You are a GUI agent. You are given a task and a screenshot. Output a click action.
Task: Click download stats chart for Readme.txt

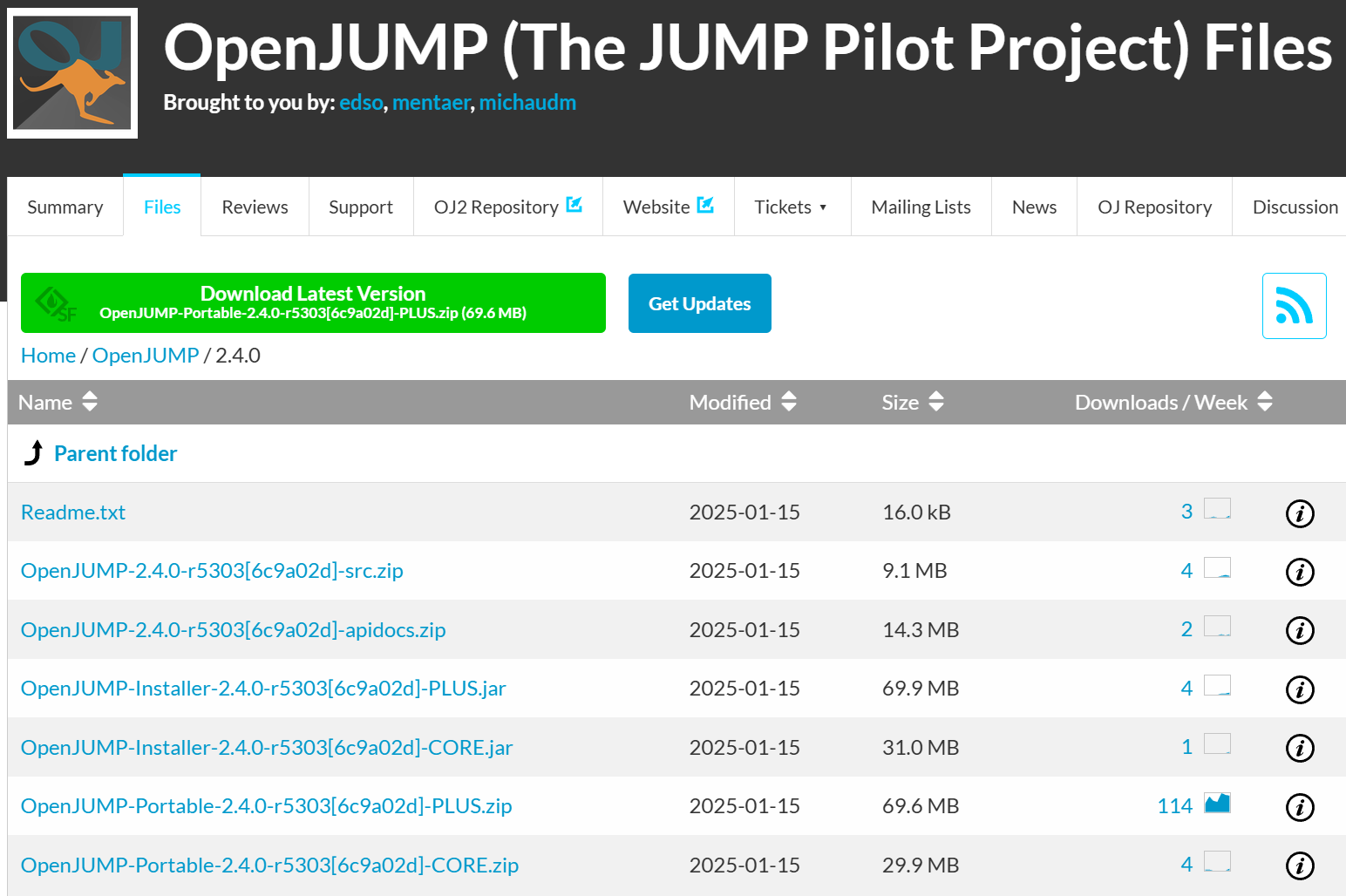[1217, 509]
